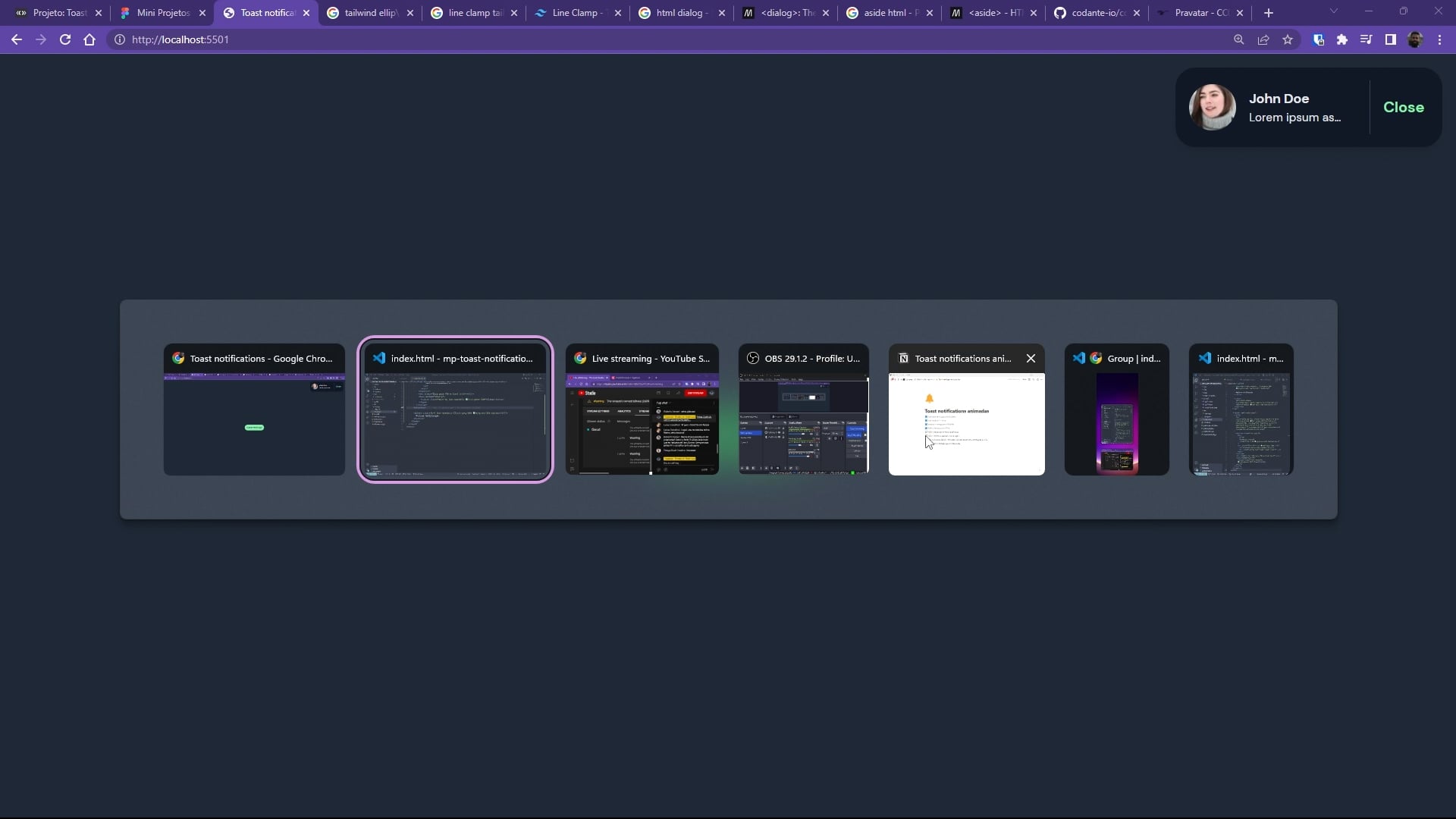
Task: Open Chrome three-dot menu
Action: [x=1439, y=40]
